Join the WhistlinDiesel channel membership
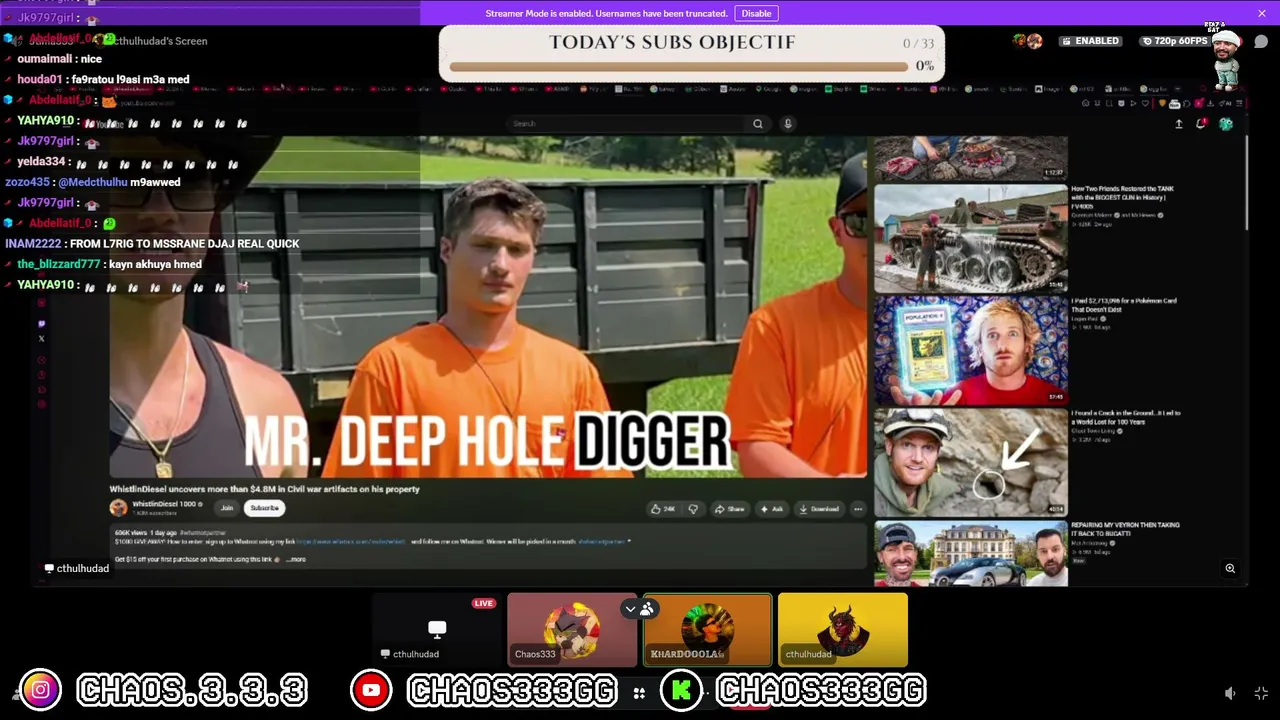Viewport: 1280px width, 720px height. pyautogui.click(x=227, y=508)
